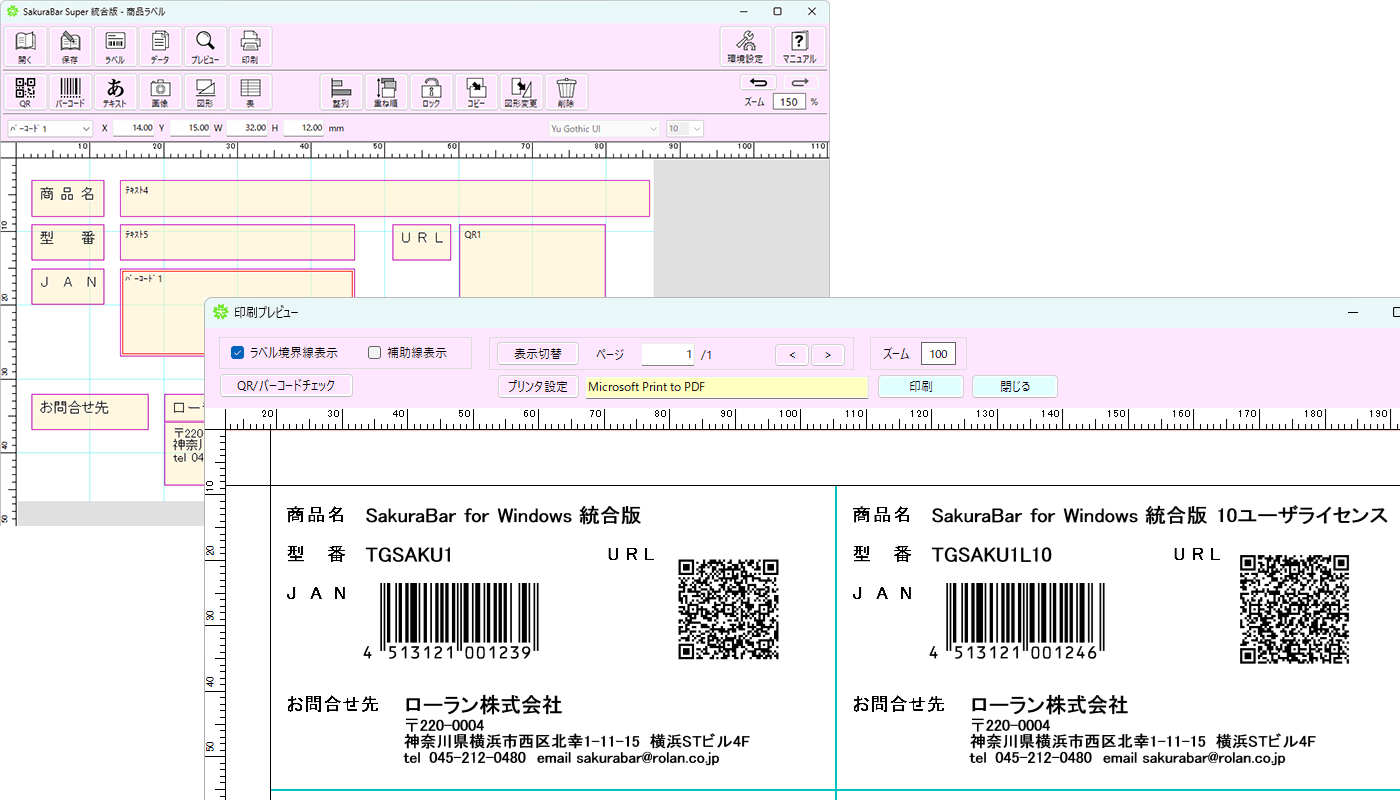Click the preview page number field
This screenshot has width=1400, height=800.
[668, 354]
